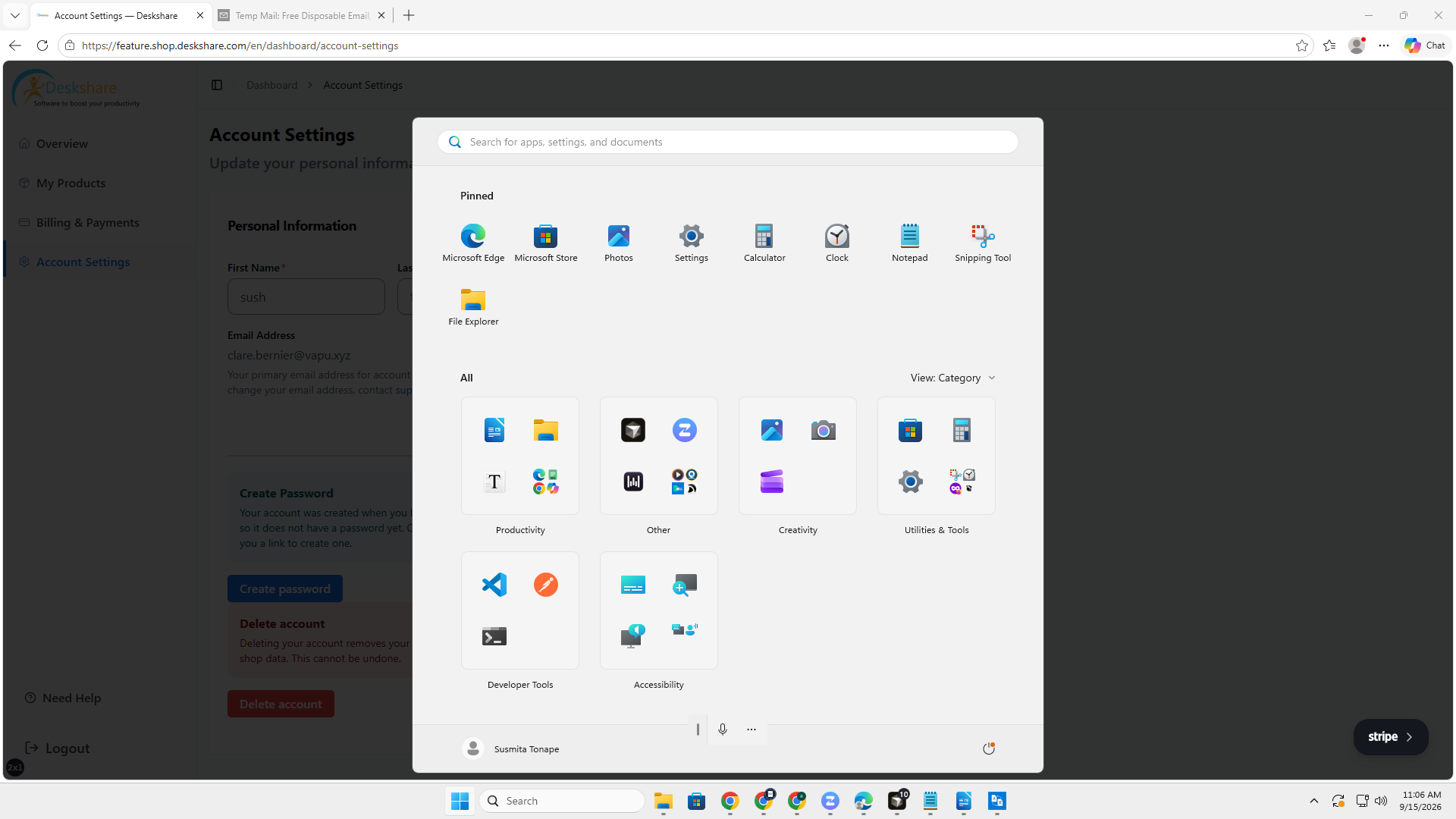The image size is (1456, 819).
Task: Focus the Start menu search field
Action: [727, 142]
